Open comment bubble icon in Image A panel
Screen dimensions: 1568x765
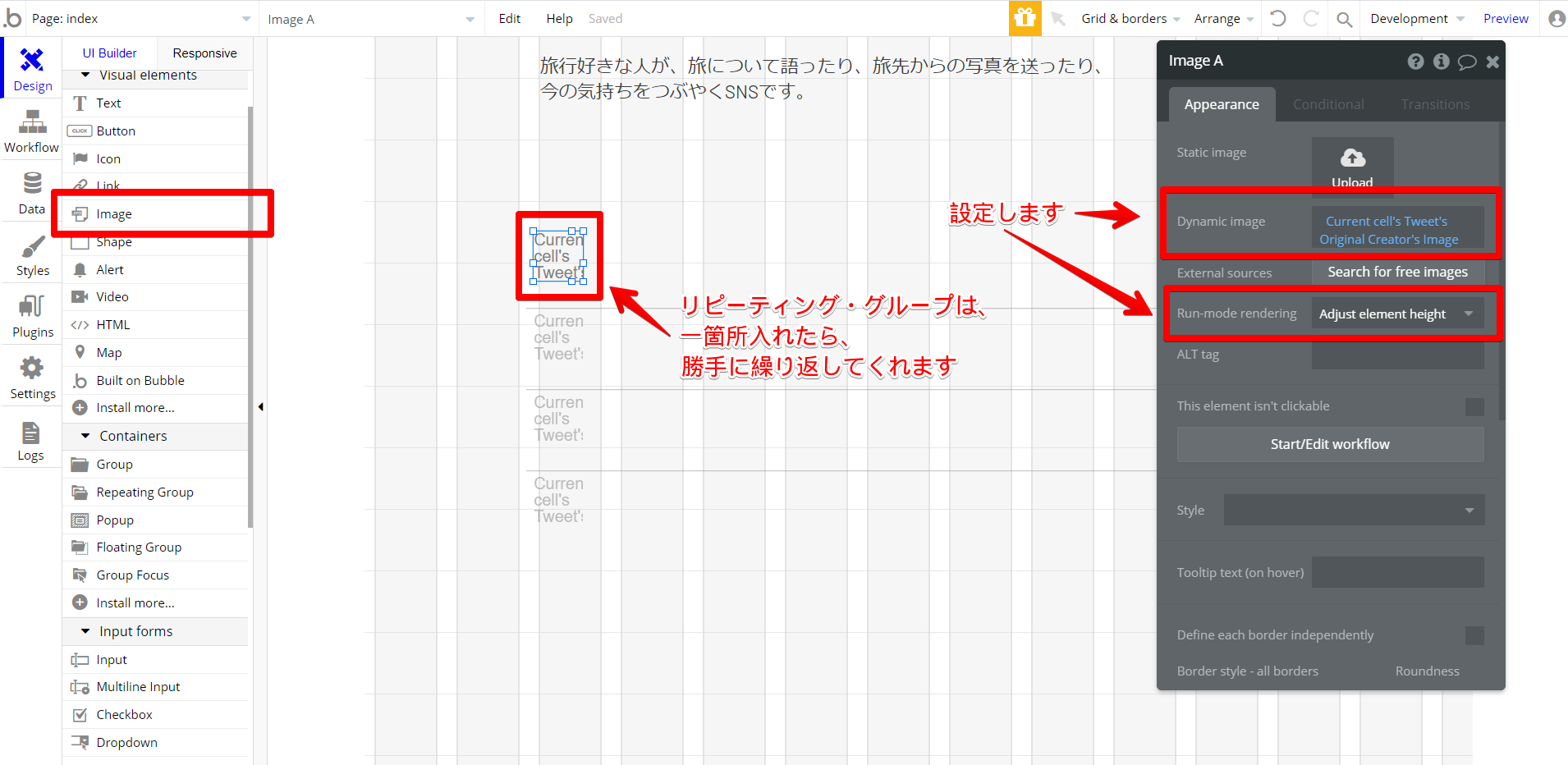pos(1467,62)
